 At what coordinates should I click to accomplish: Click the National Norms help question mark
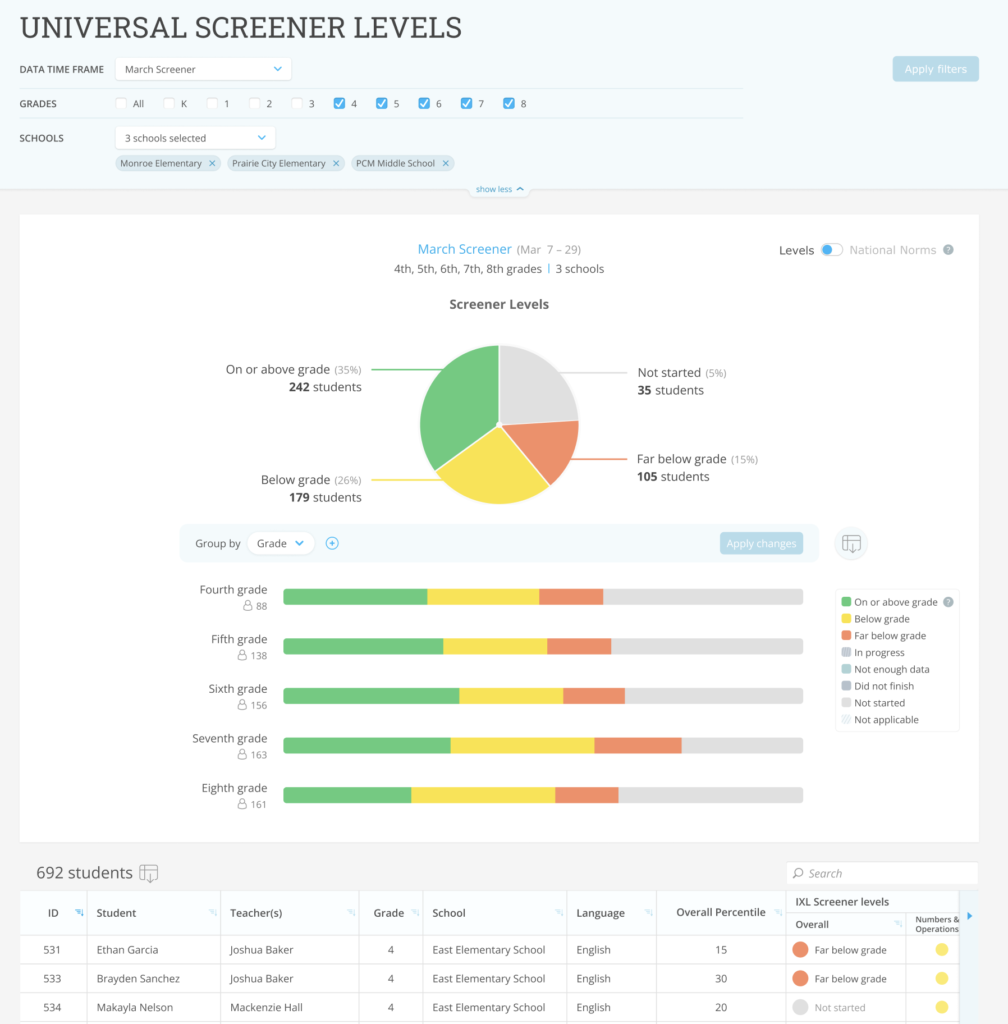(947, 249)
